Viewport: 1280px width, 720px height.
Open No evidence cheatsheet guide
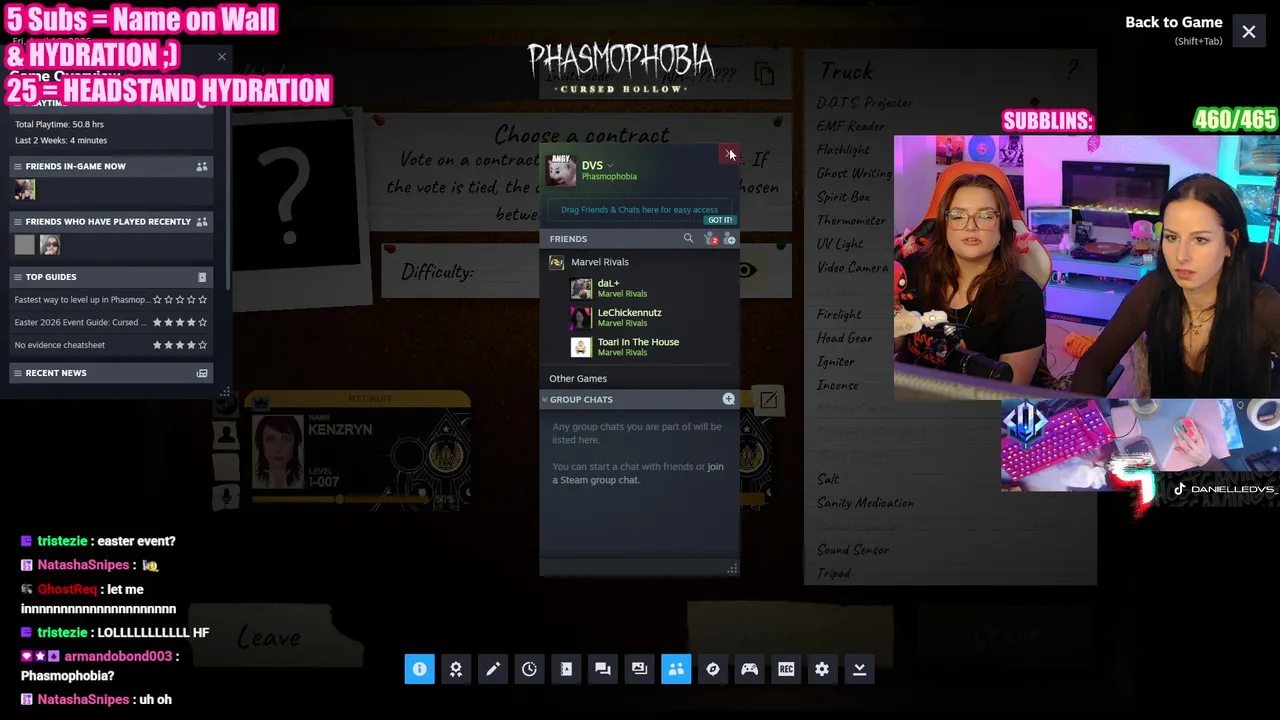coord(60,345)
